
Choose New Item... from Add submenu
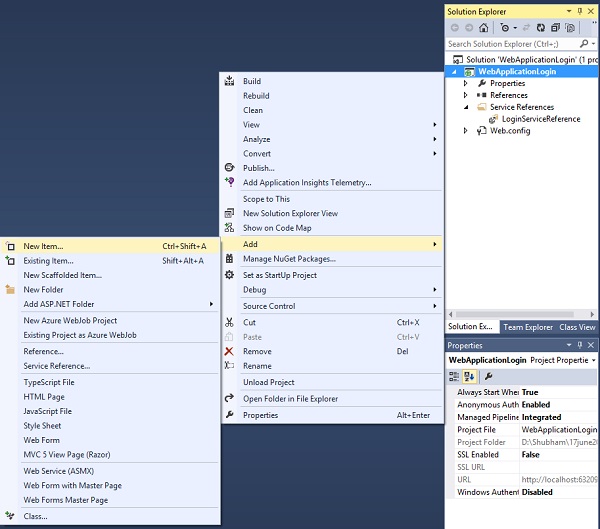coord(110,246)
